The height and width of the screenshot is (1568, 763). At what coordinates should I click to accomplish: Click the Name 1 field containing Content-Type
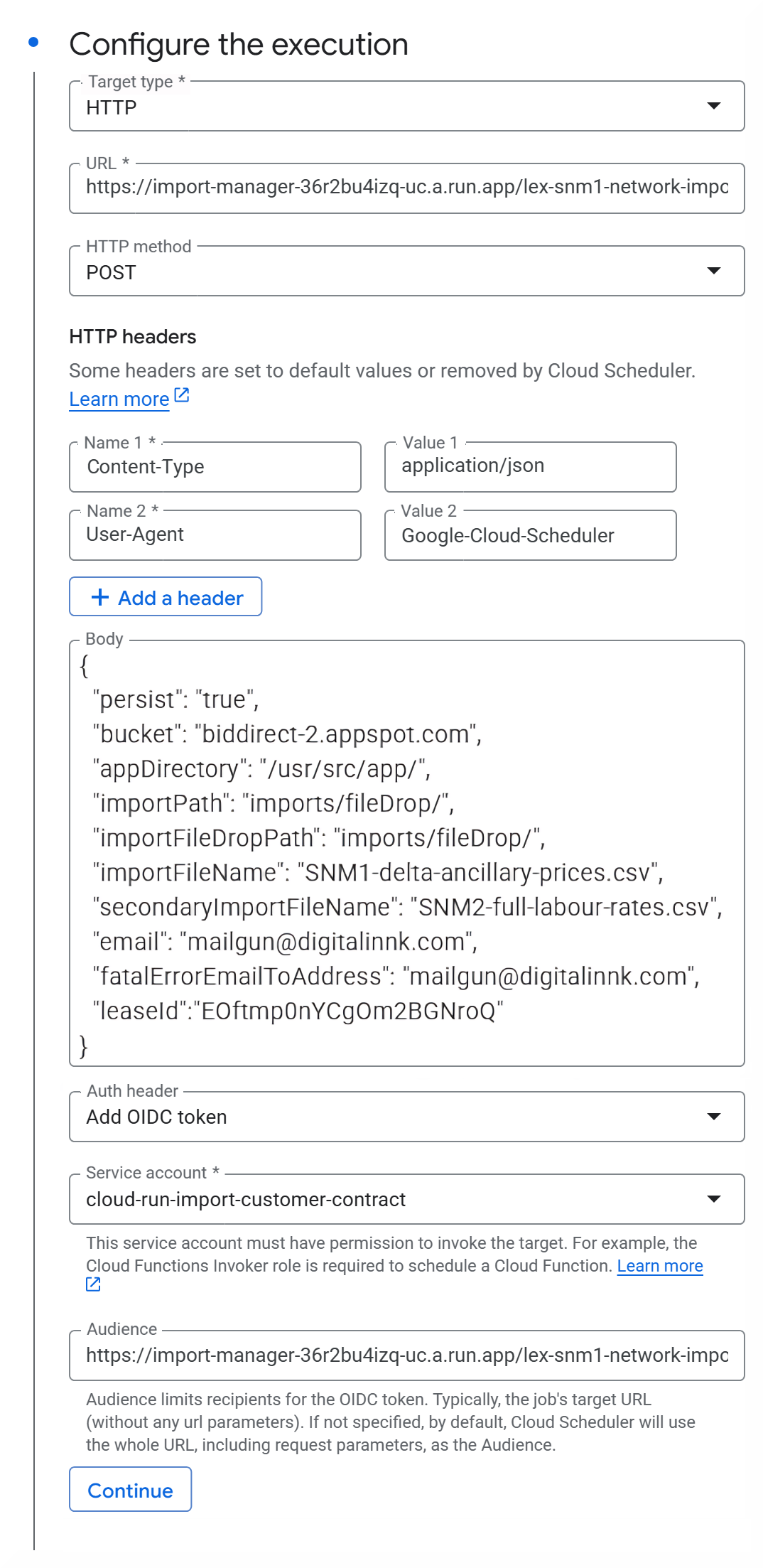click(215, 467)
